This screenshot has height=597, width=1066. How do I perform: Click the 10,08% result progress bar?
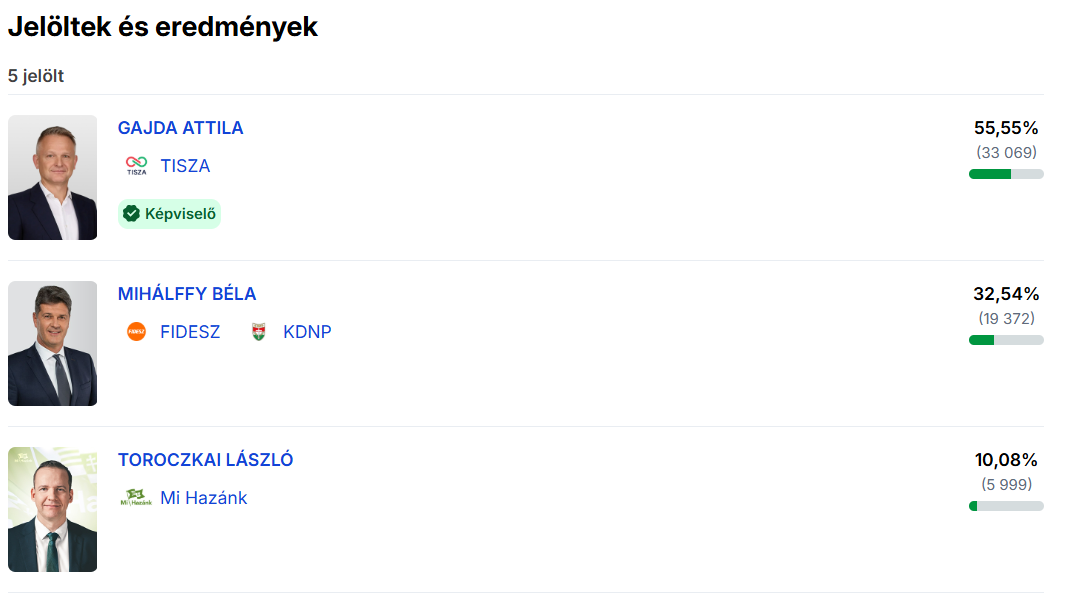(1006, 506)
